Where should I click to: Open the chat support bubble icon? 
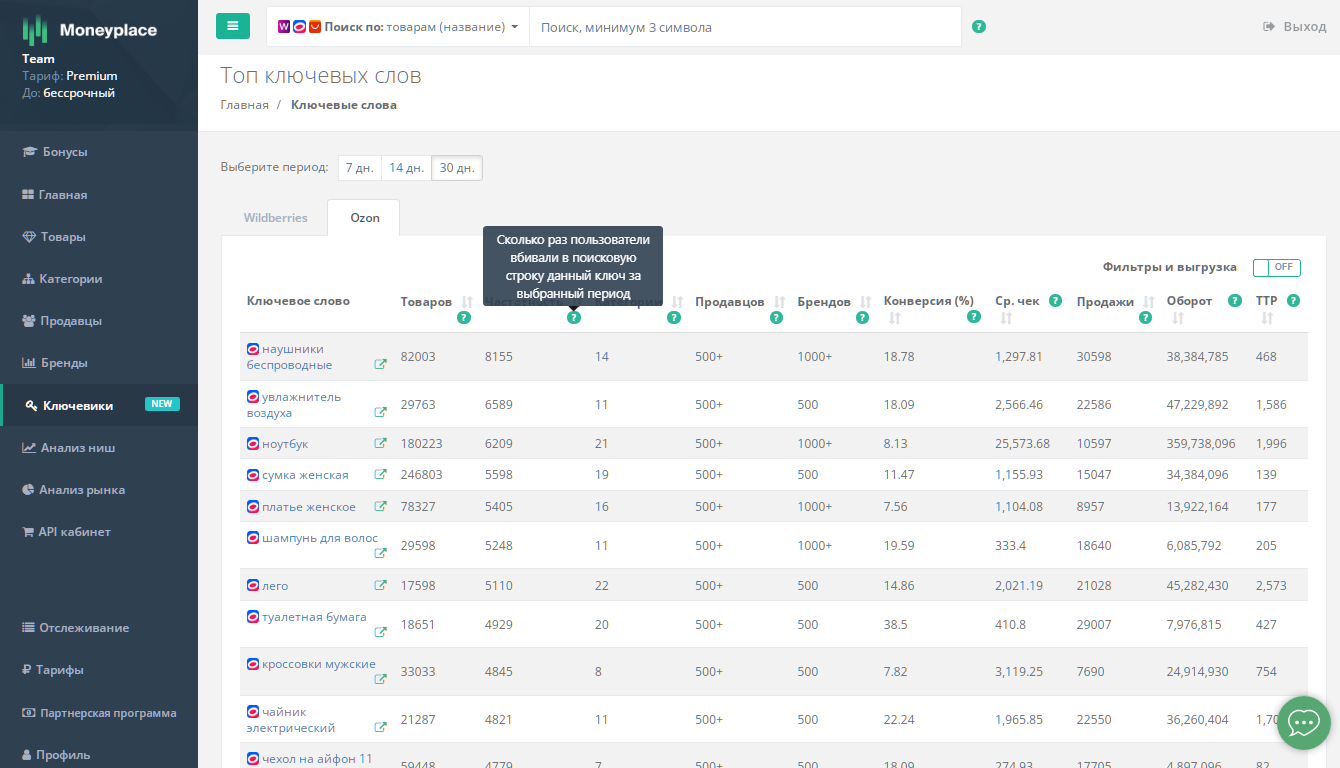coord(1303,722)
